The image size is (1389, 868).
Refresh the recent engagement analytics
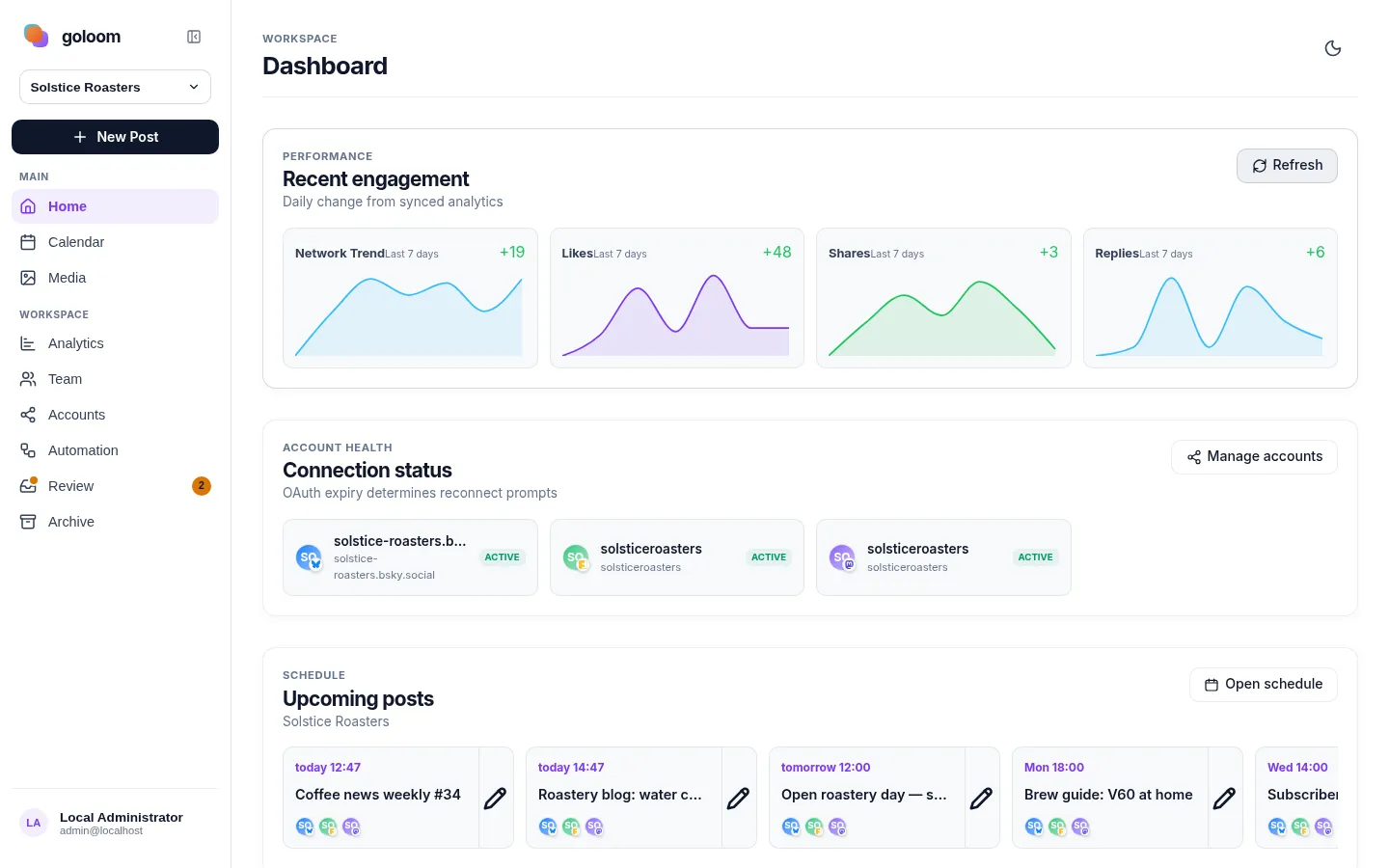1287,165
